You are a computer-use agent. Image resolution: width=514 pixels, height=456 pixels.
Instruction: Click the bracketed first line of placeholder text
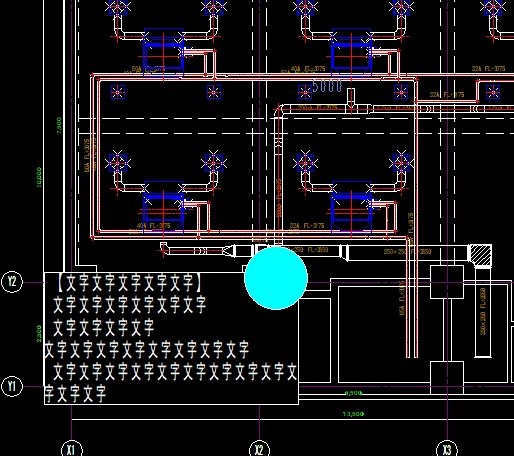(x=129, y=283)
